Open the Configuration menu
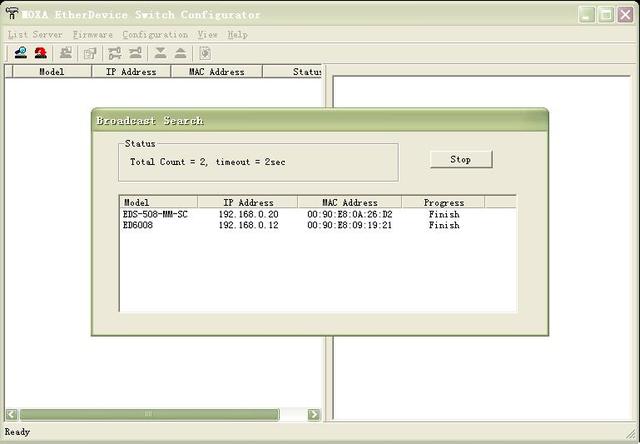Viewport: 640px width, 444px height. tap(155, 35)
